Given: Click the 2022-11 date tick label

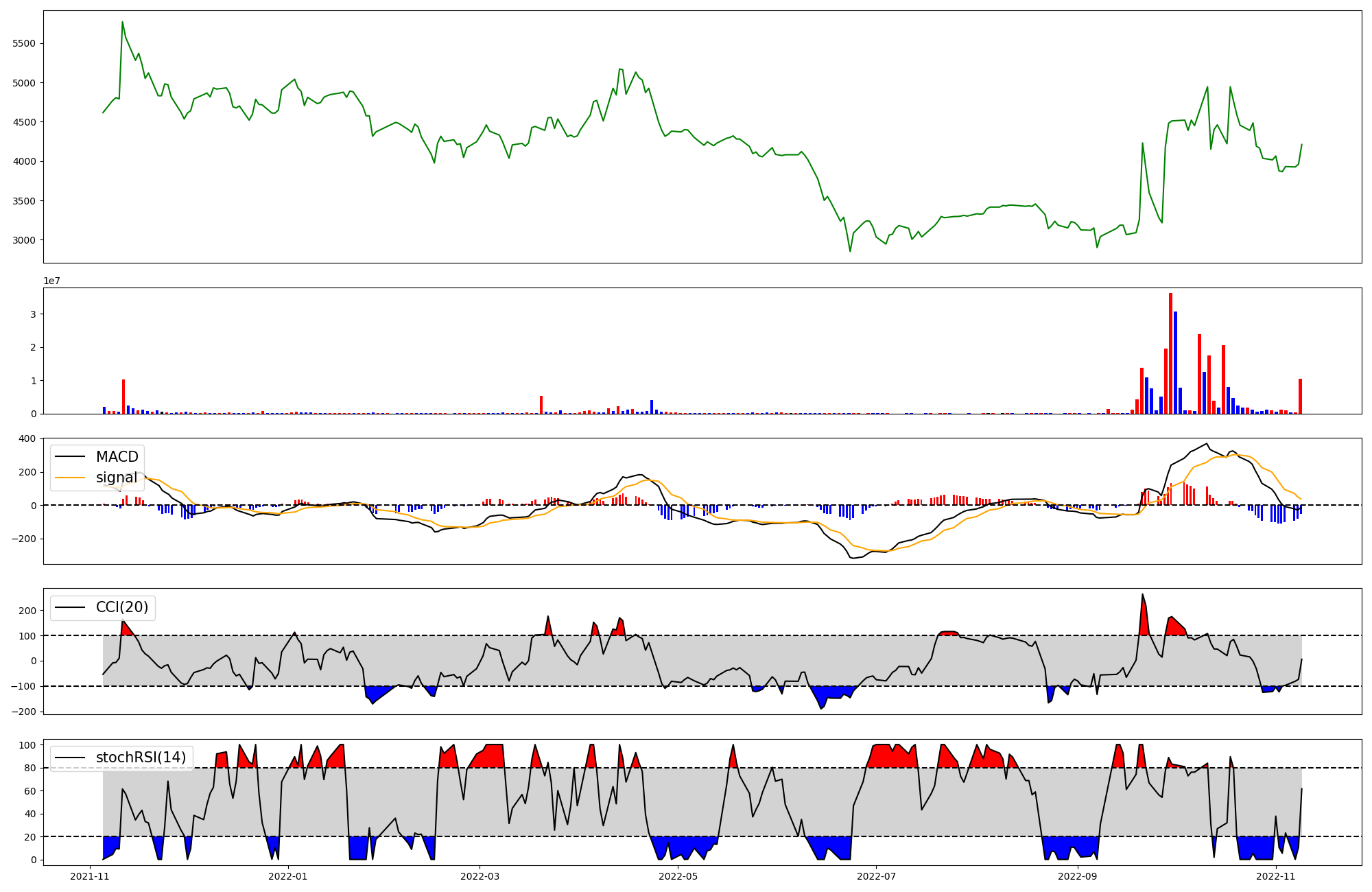Looking at the screenshot, I should pos(1276,876).
